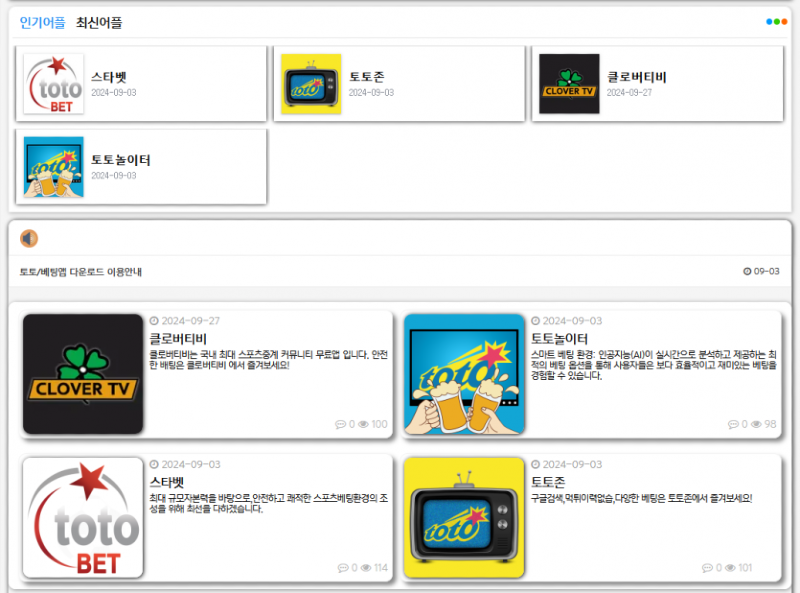
Task: Click the 2024-09-27 date on 클로버티비 post
Action: (x=190, y=321)
